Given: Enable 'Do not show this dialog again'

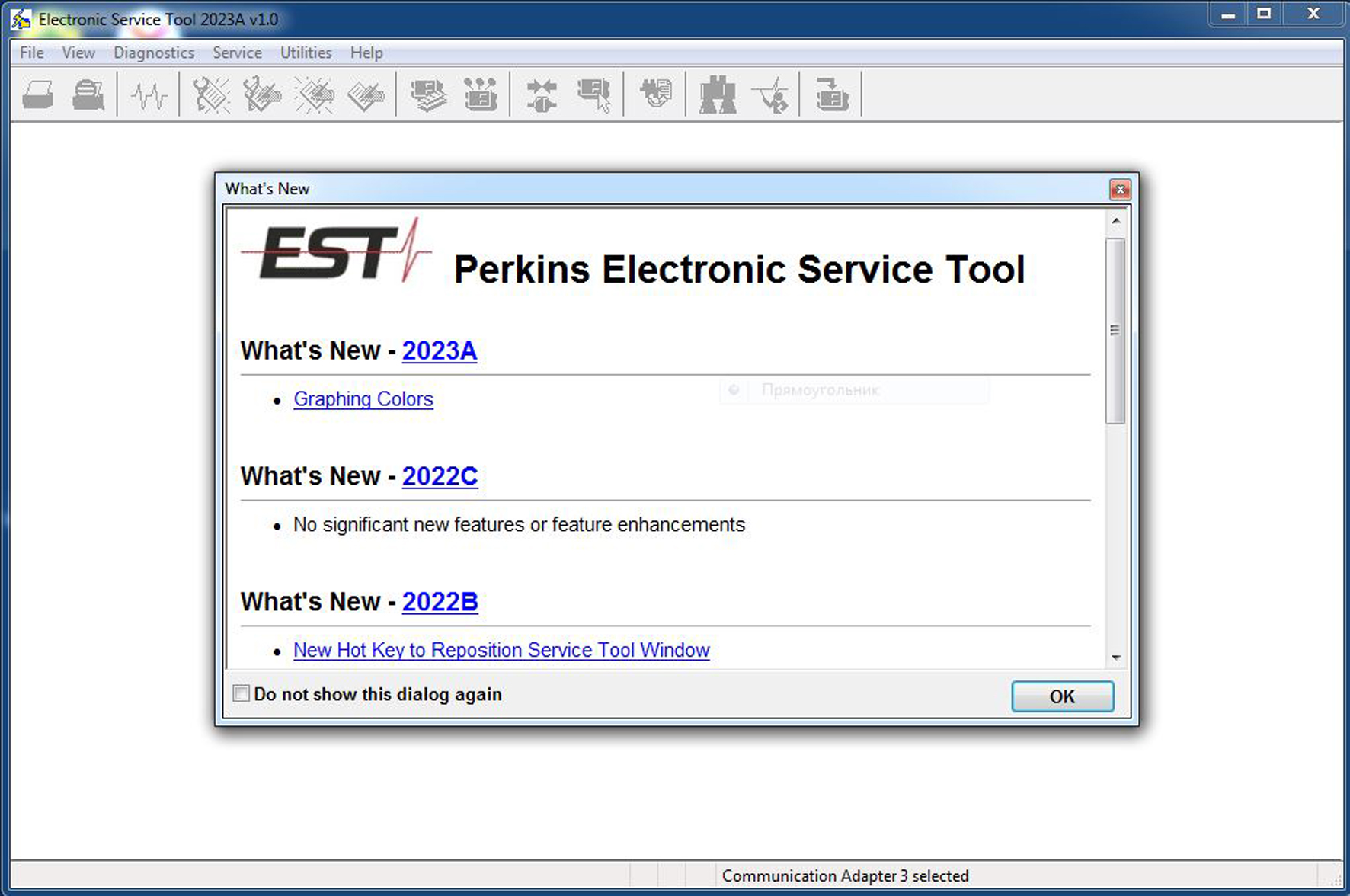Looking at the screenshot, I should pos(242,693).
